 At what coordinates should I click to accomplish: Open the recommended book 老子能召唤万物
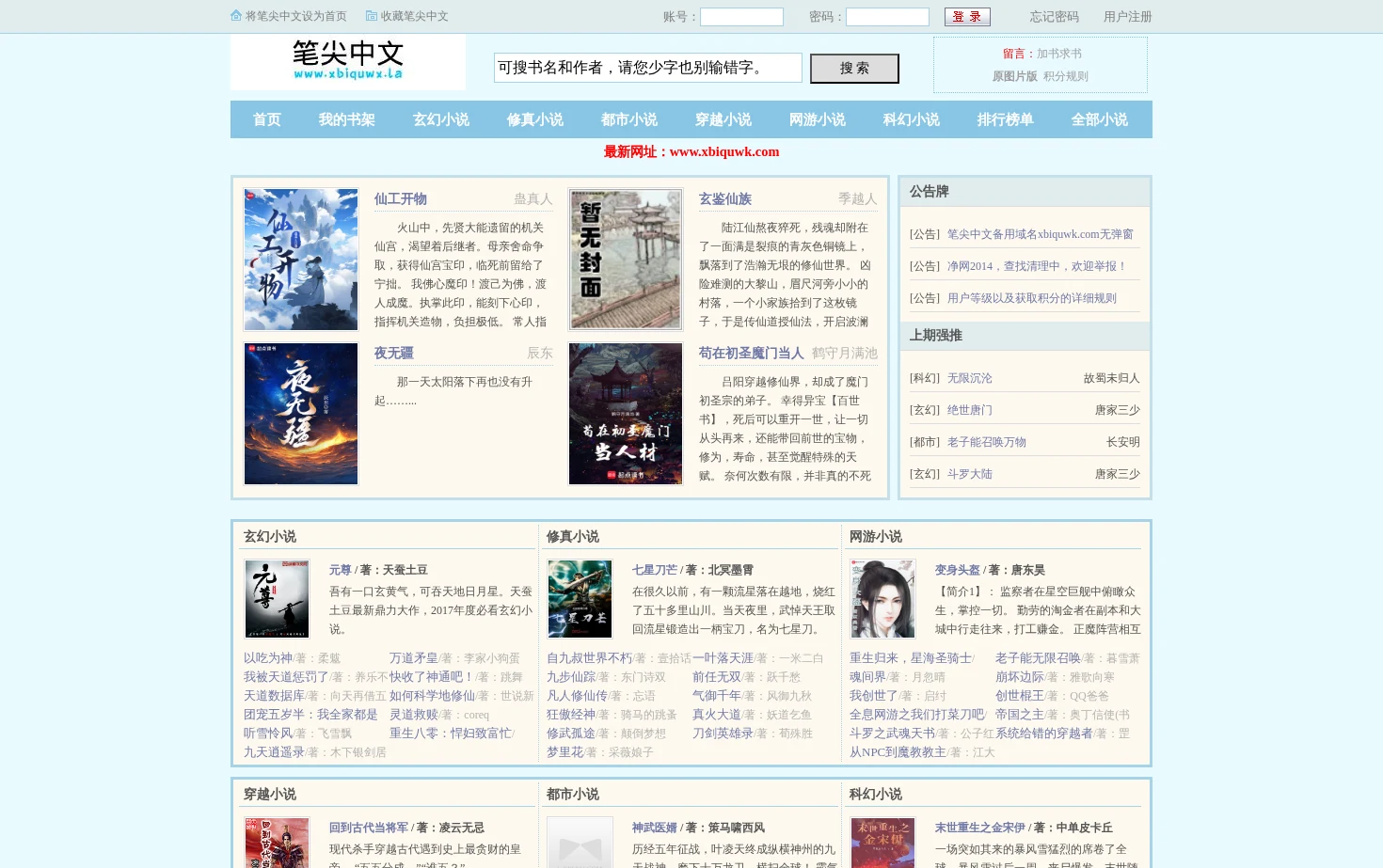[987, 442]
